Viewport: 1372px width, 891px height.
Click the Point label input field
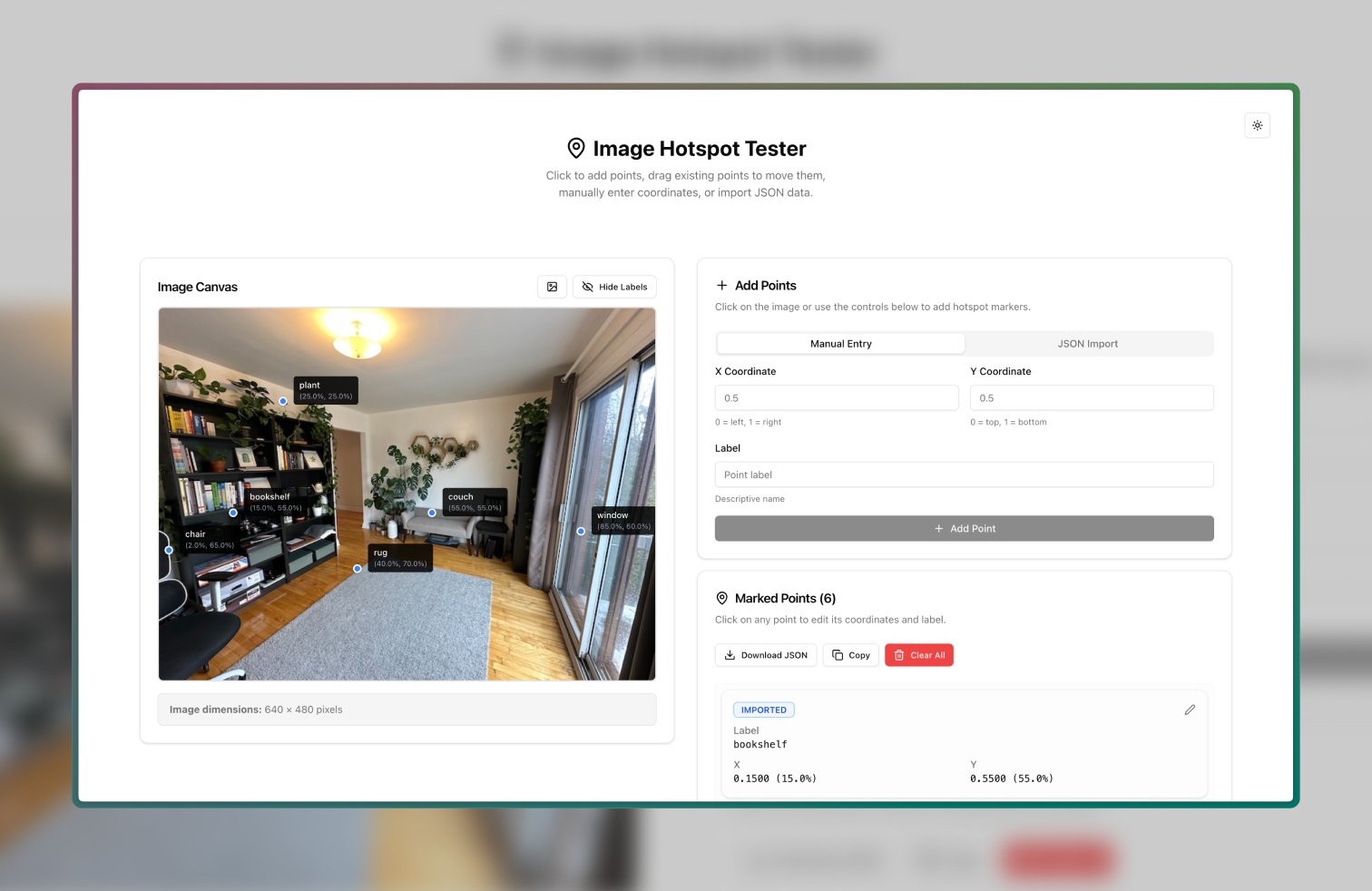point(964,475)
